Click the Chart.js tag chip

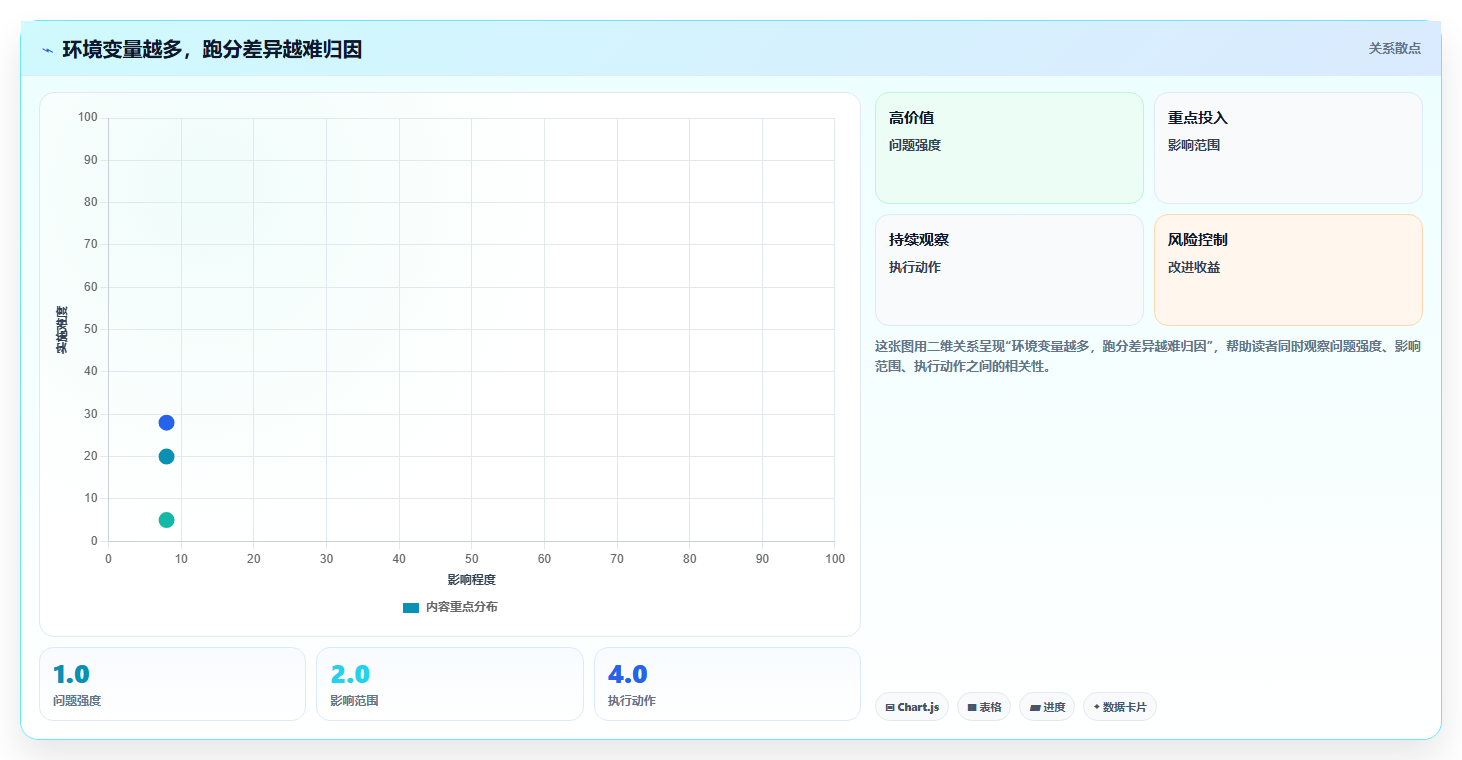tap(912, 707)
